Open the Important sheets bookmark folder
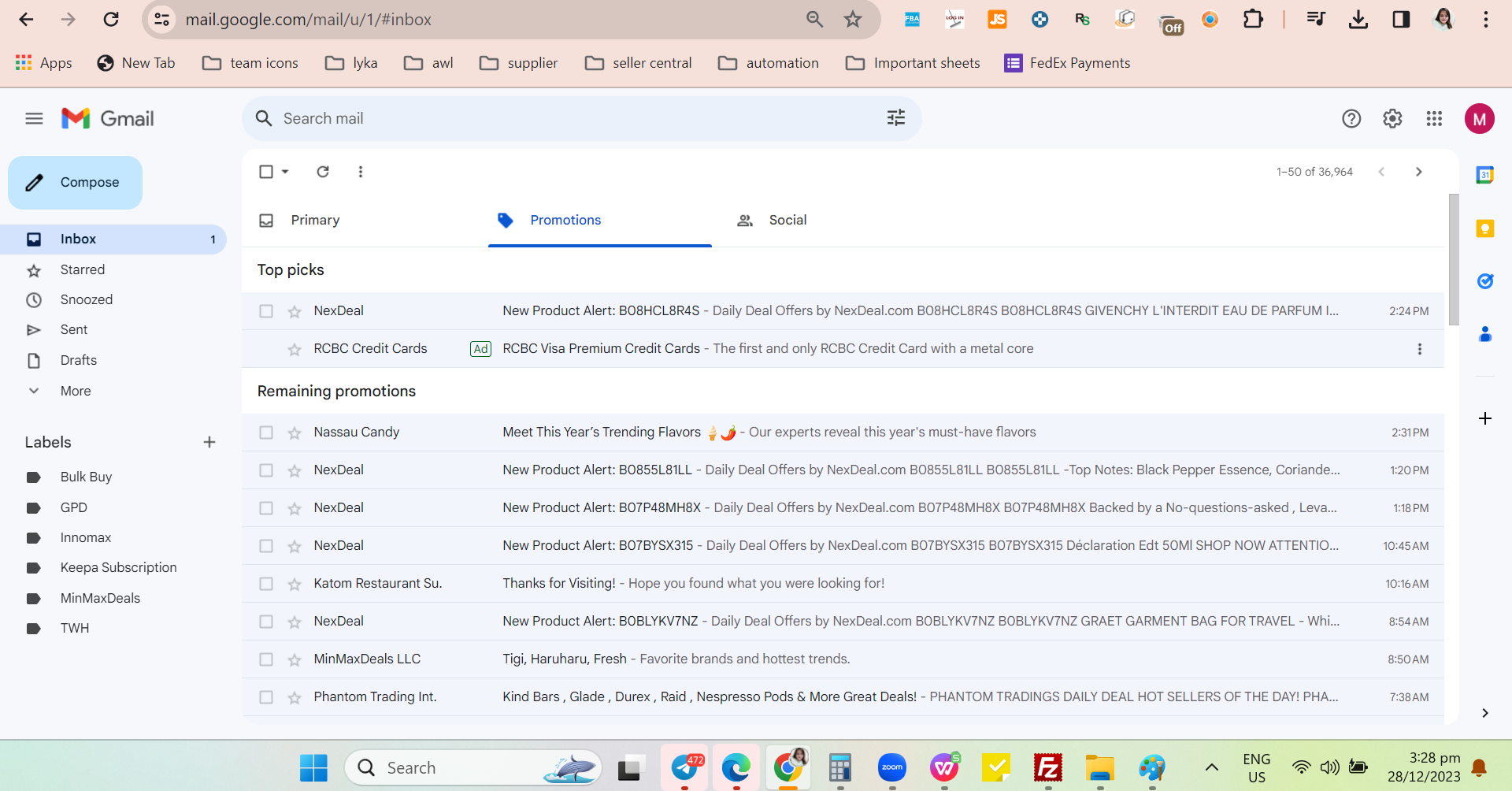Image resolution: width=1512 pixels, height=791 pixels. pos(913,63)
